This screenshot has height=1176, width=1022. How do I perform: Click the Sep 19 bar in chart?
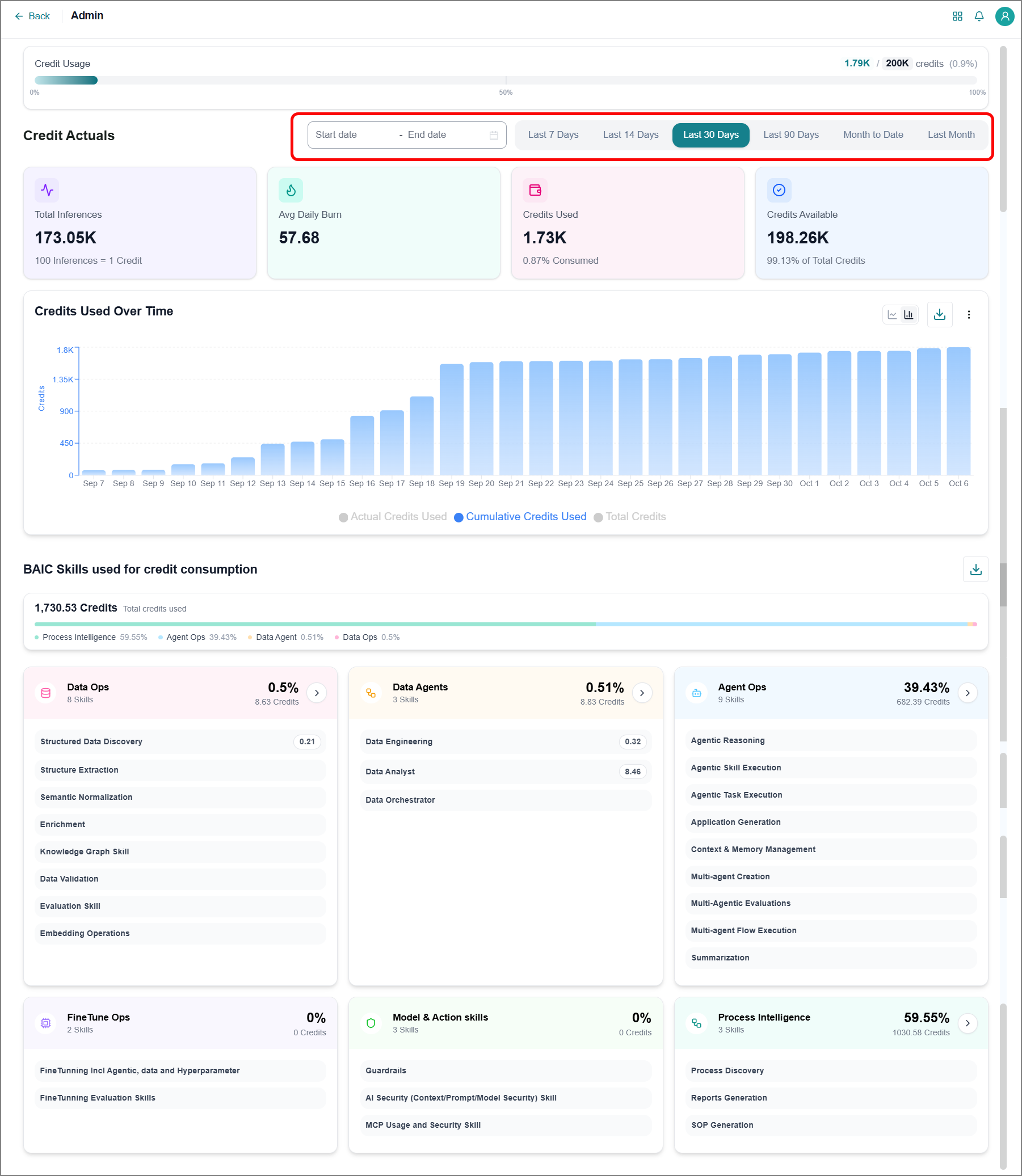[x=451, y=419]
